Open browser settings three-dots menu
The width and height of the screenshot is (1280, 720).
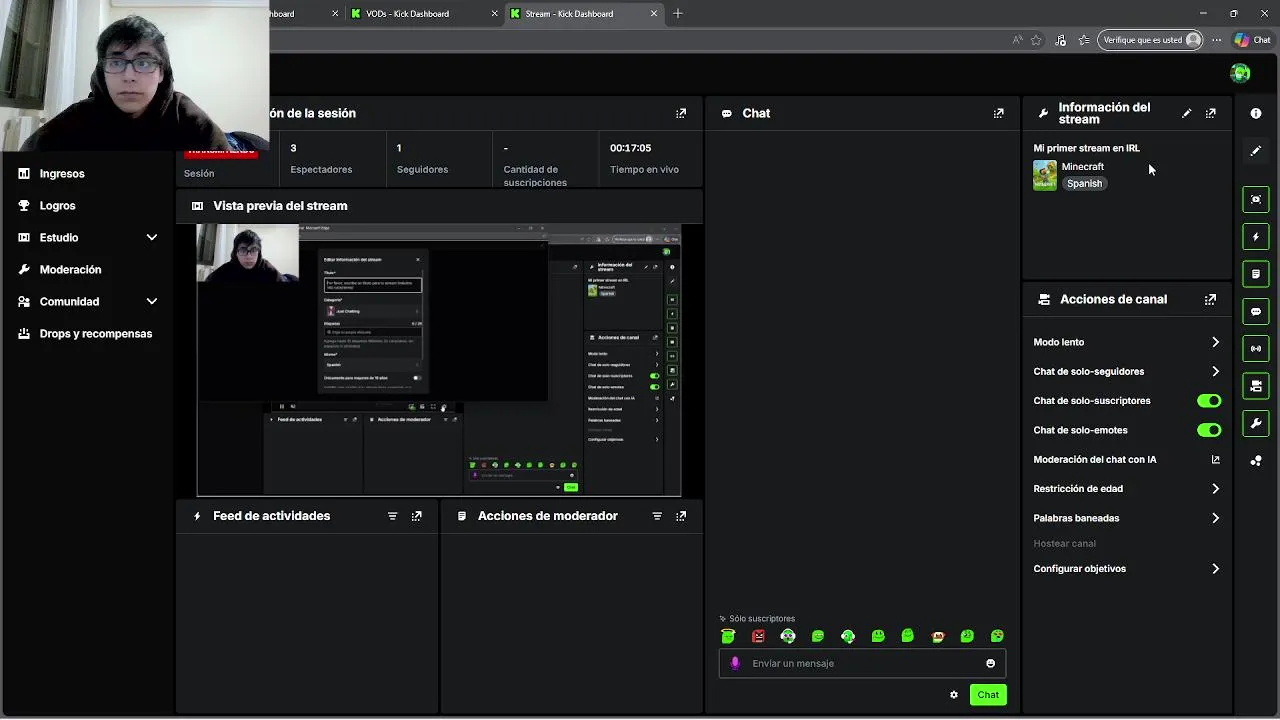click(x=1216, y=40)
